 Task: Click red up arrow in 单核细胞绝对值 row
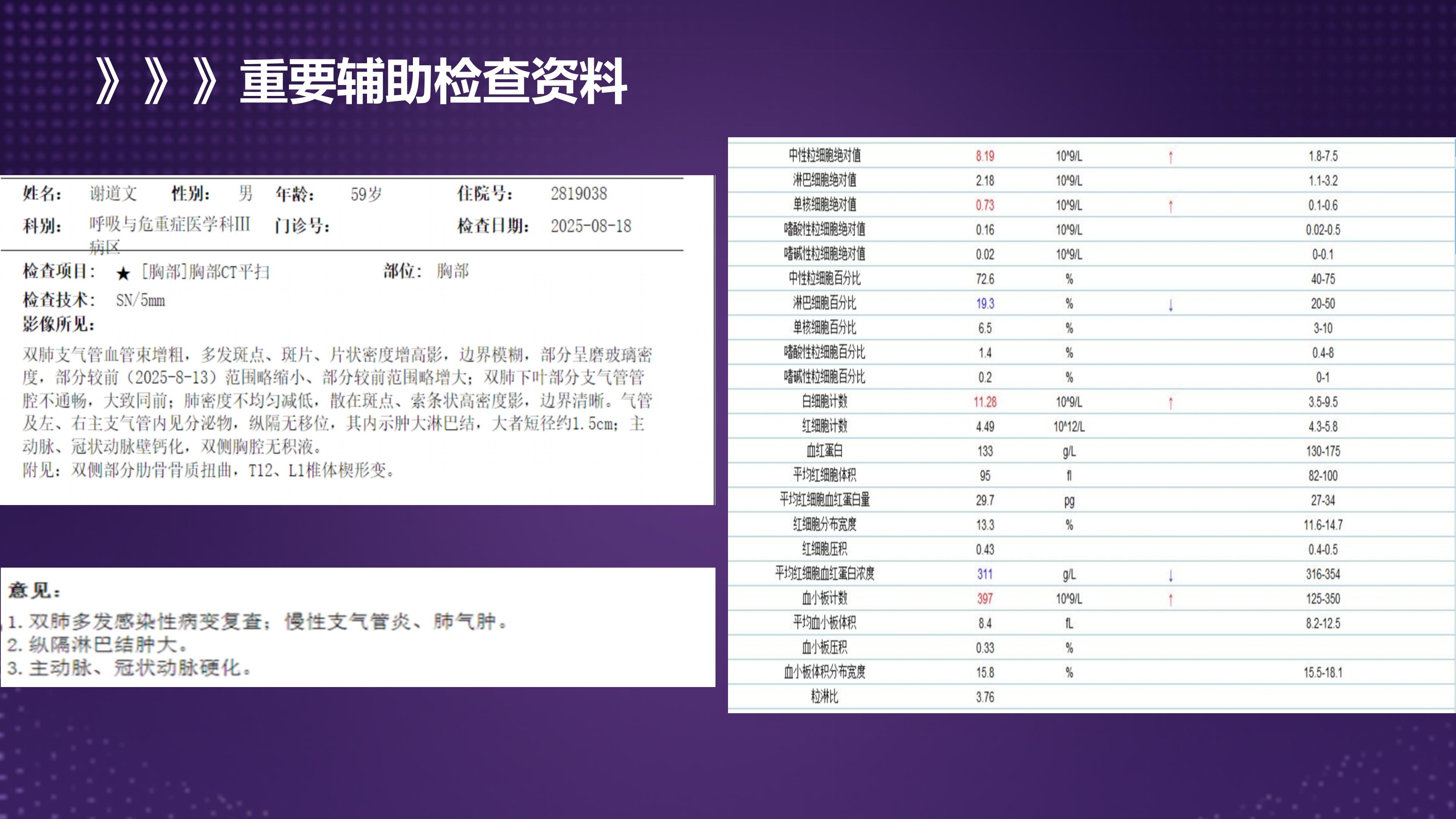tap(1170, 206)
